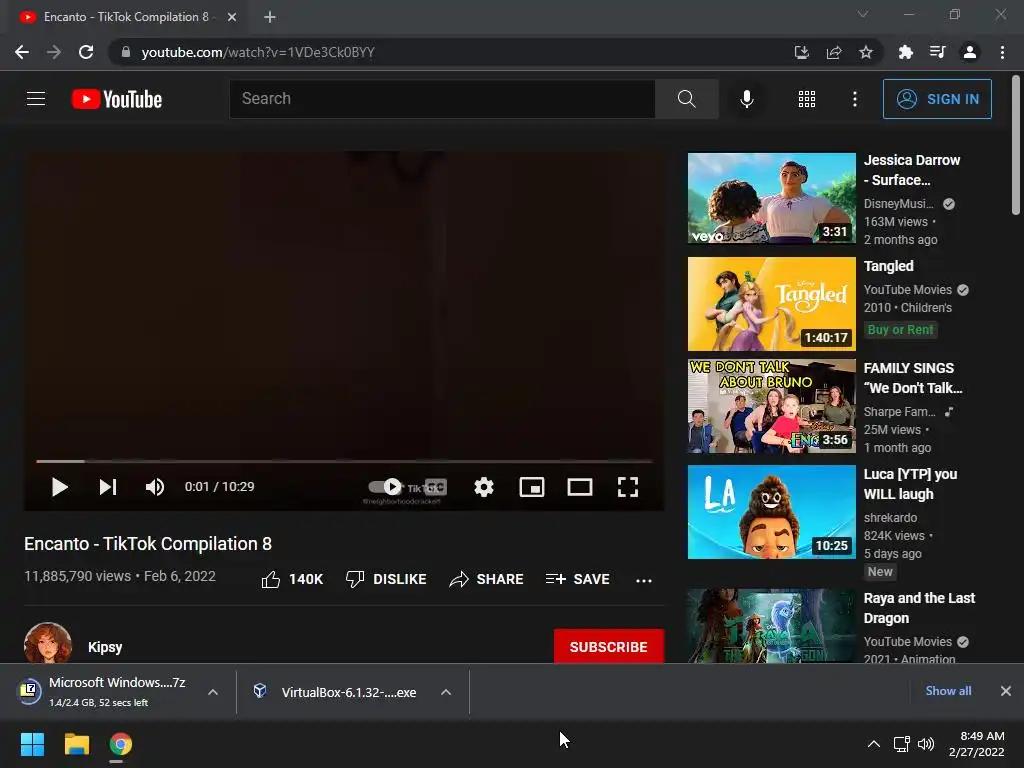Open the YouTube hamburger guide menu
This screenshot has width=1024, height=768.
[x=36, y=99]
